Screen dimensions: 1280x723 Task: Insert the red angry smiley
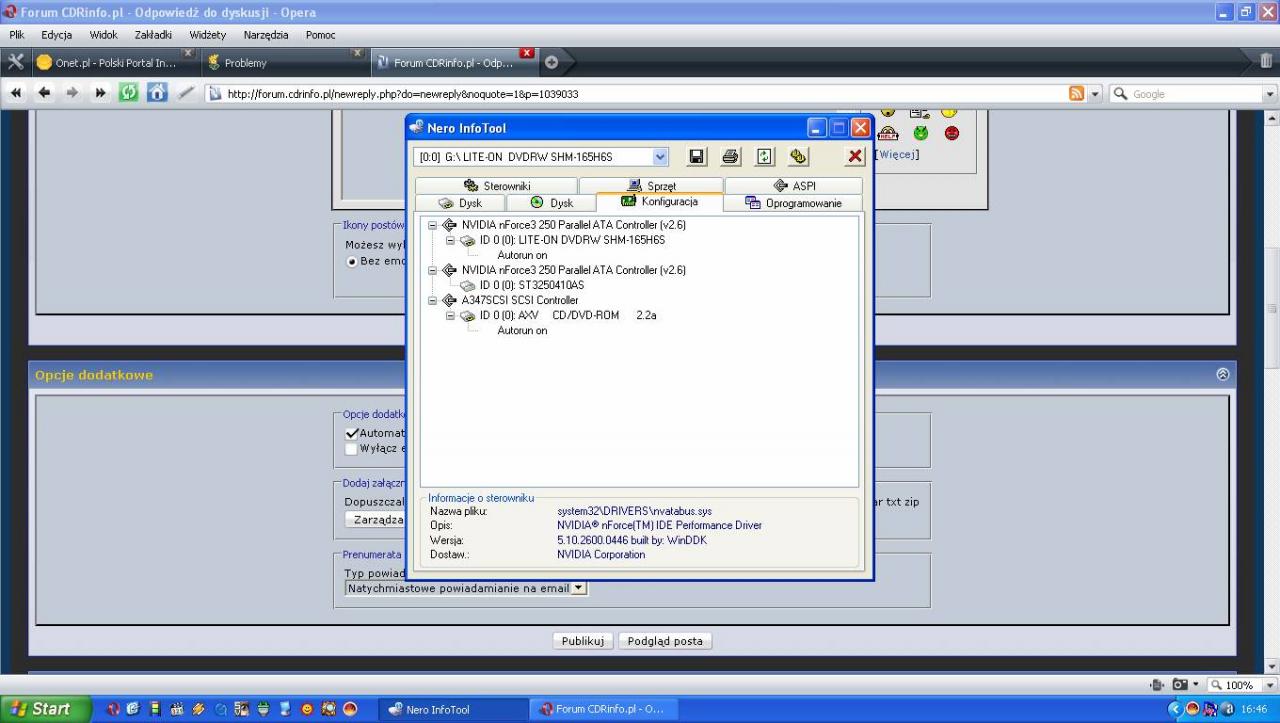pyautogui.click(x=951, y=133)
